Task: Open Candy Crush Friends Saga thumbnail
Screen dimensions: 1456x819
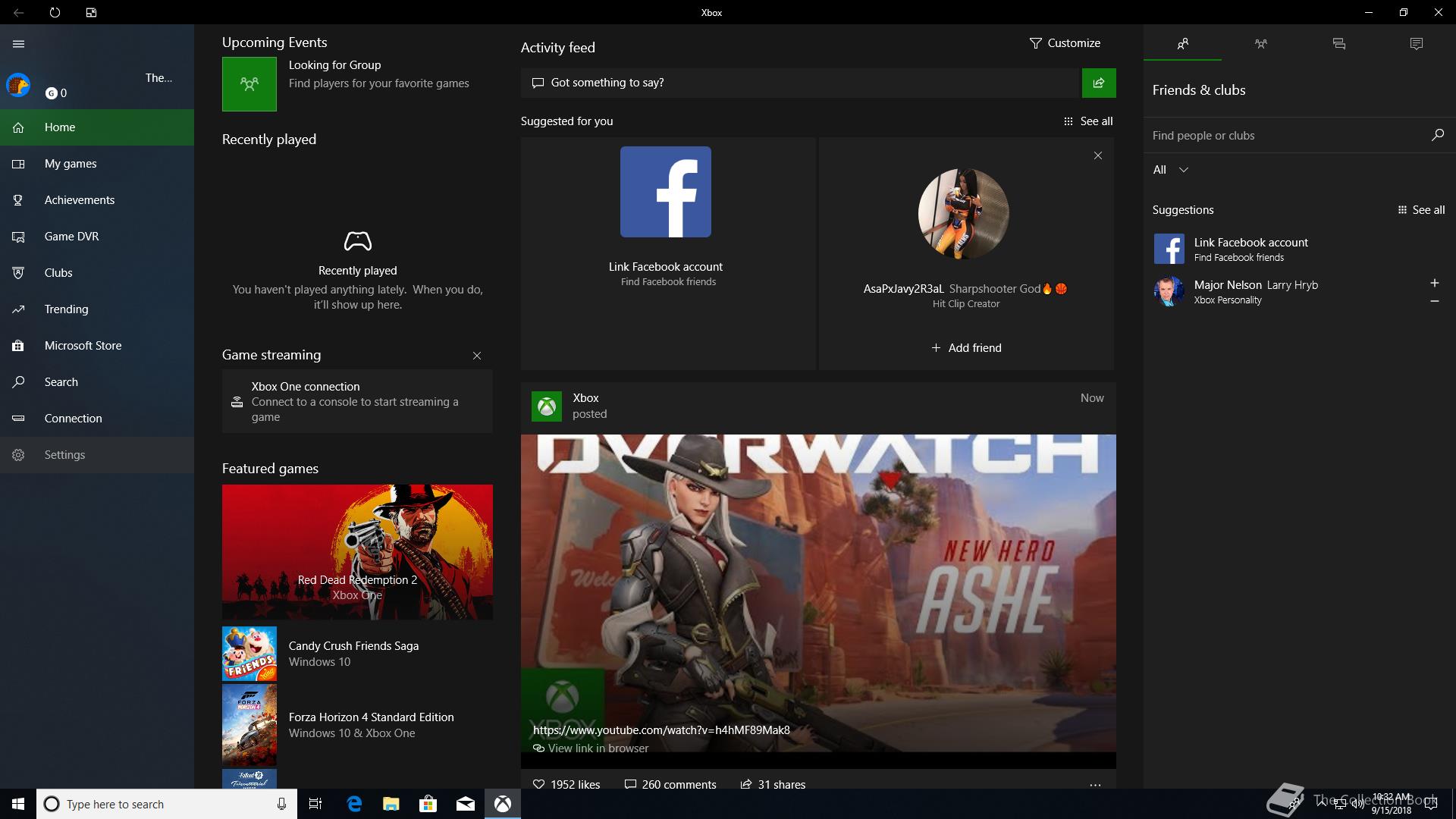Action: 249,654
